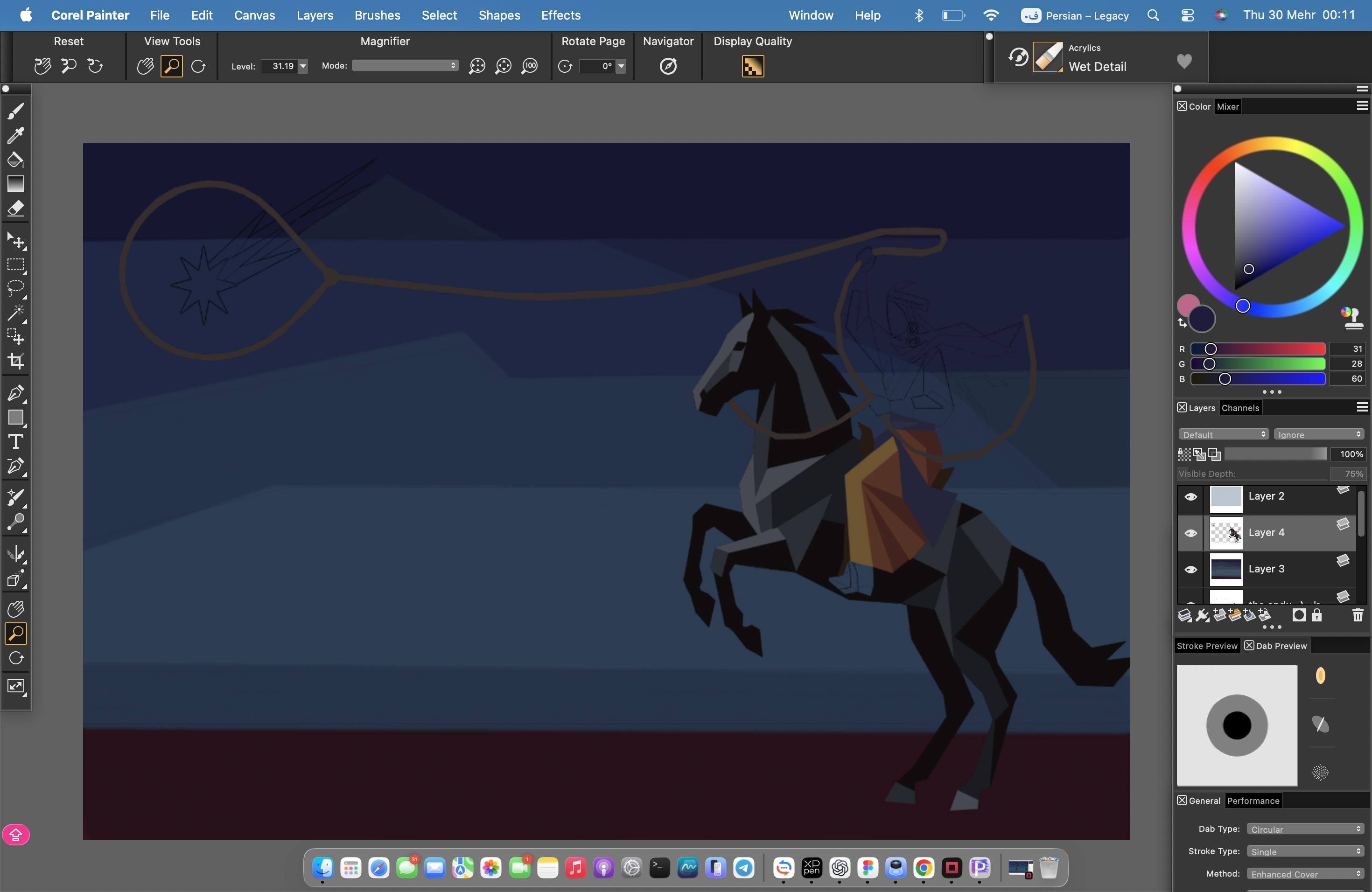Screen dimensions: 1372x892
Task: Hide Layer 4 with its eye icon
Action: [1190, 533]
